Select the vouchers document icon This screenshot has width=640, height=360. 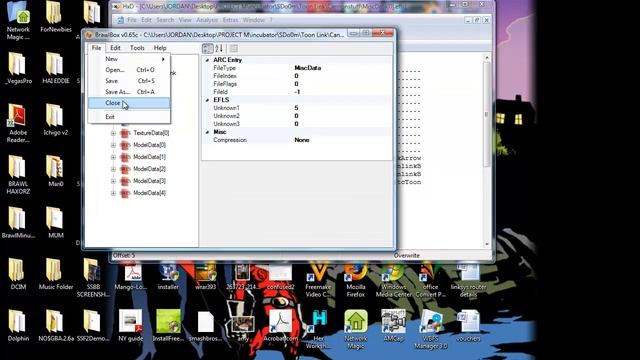(x=468, y=326)
